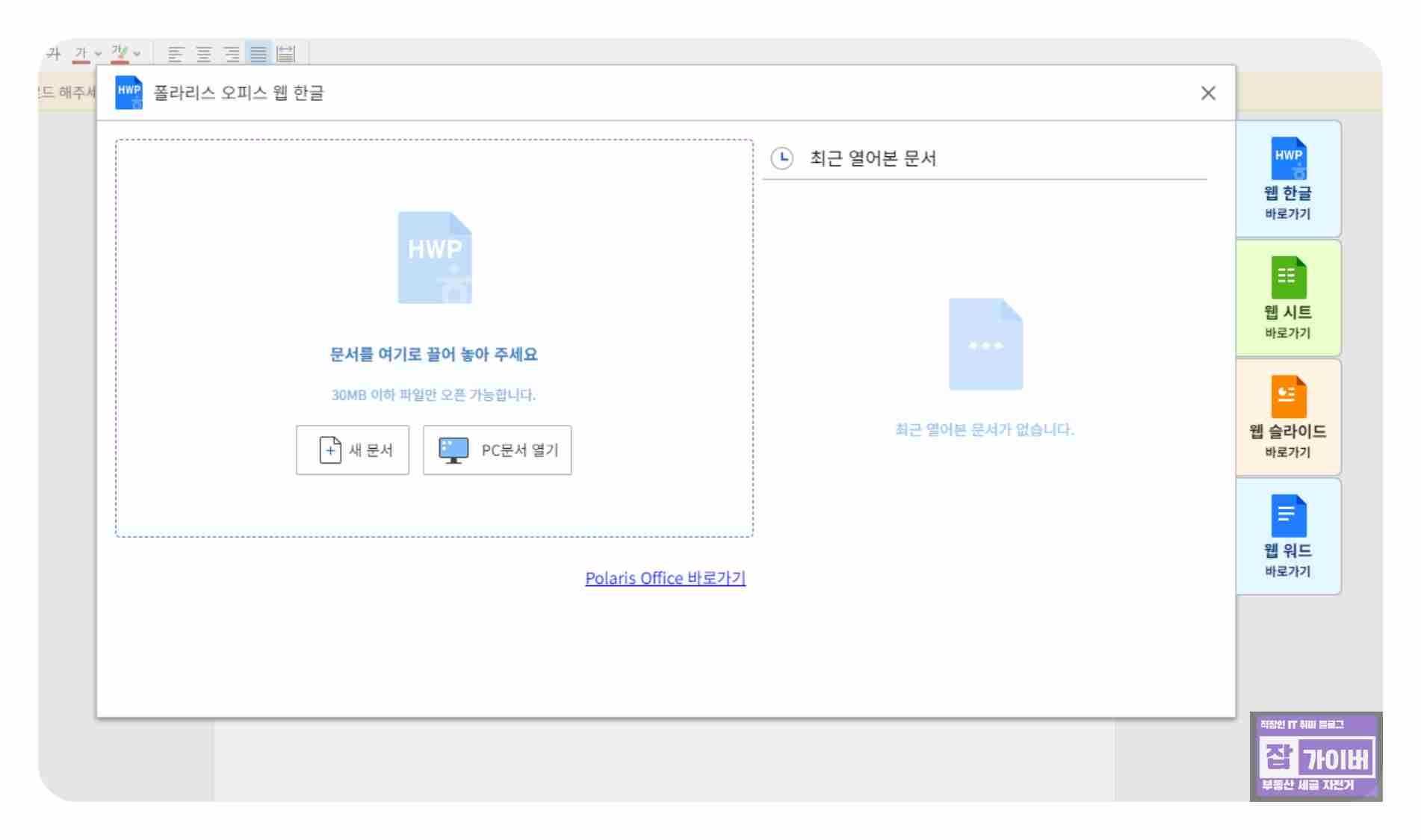Click the empty document placeholder icon
The image size is (1421, 840).
[985, 344]
